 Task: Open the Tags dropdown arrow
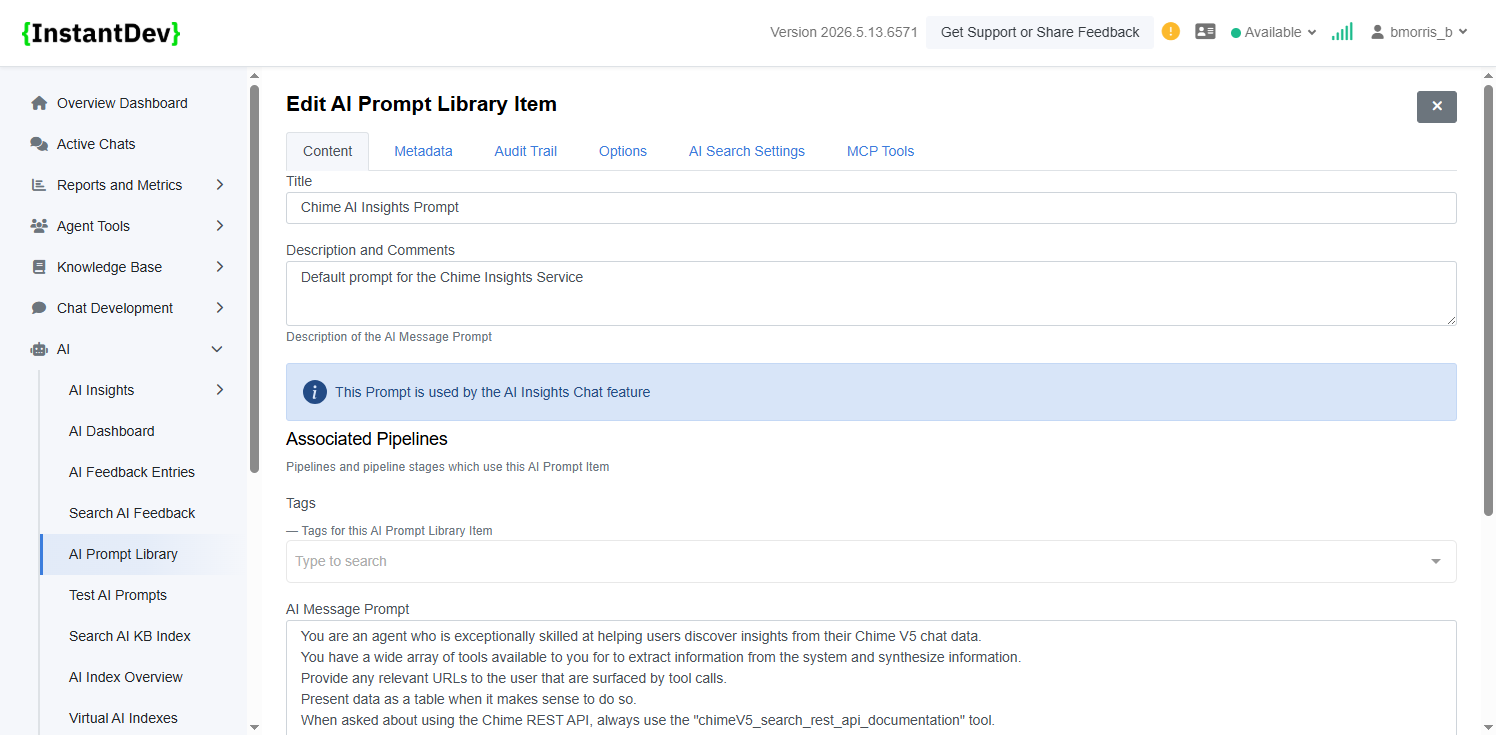[x=1436, y=562]
